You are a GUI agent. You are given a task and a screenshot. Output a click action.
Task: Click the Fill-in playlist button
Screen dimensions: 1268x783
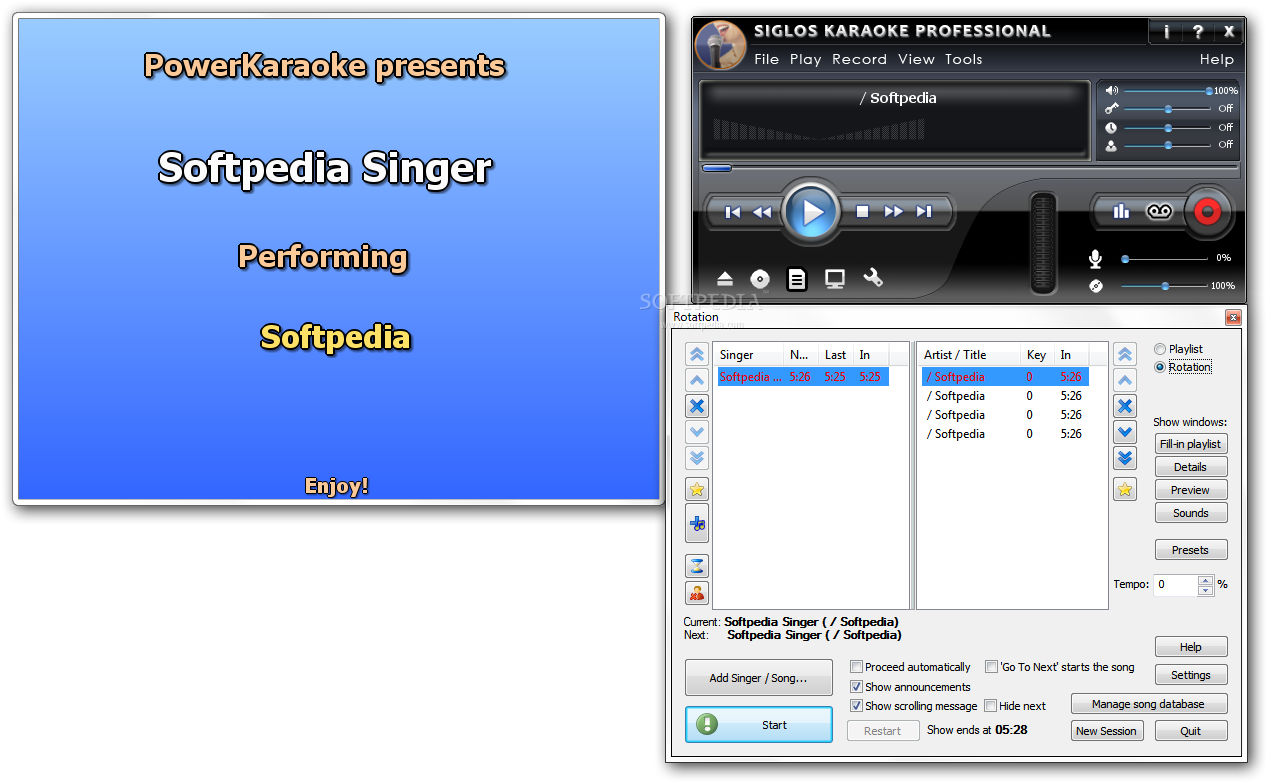point(1190,444)
